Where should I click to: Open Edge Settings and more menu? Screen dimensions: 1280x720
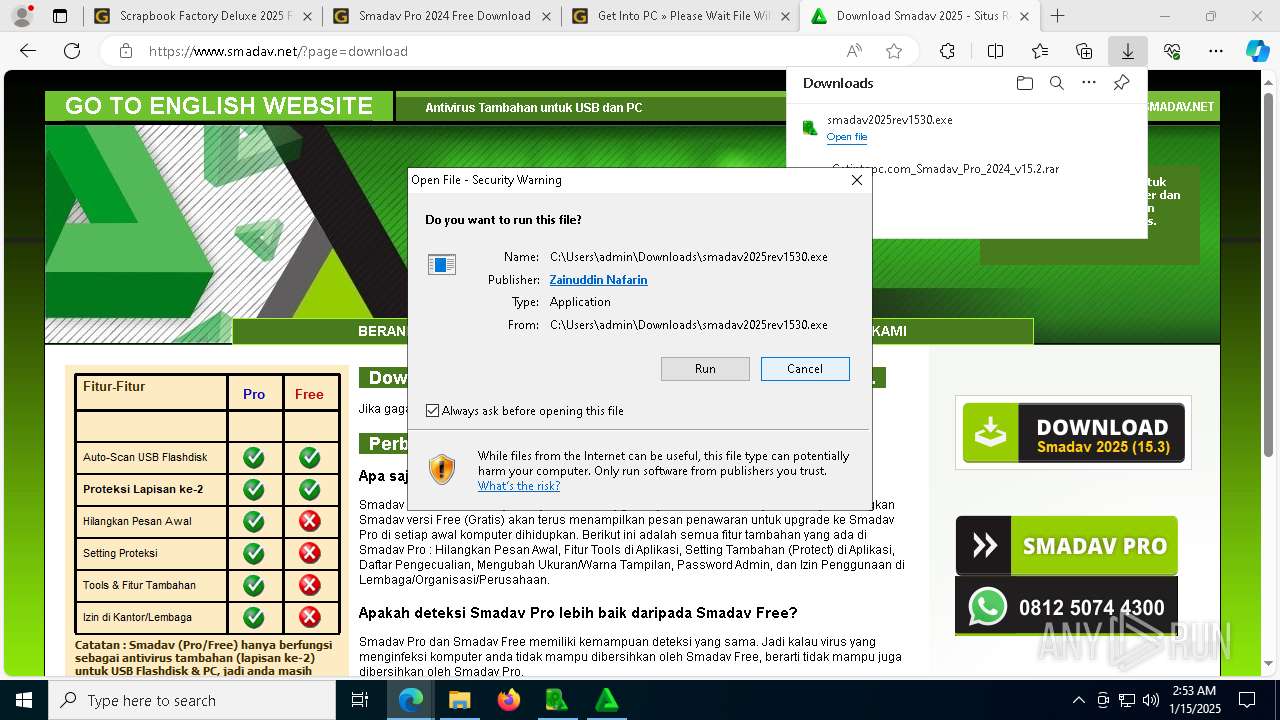[x=1216, y=51]
